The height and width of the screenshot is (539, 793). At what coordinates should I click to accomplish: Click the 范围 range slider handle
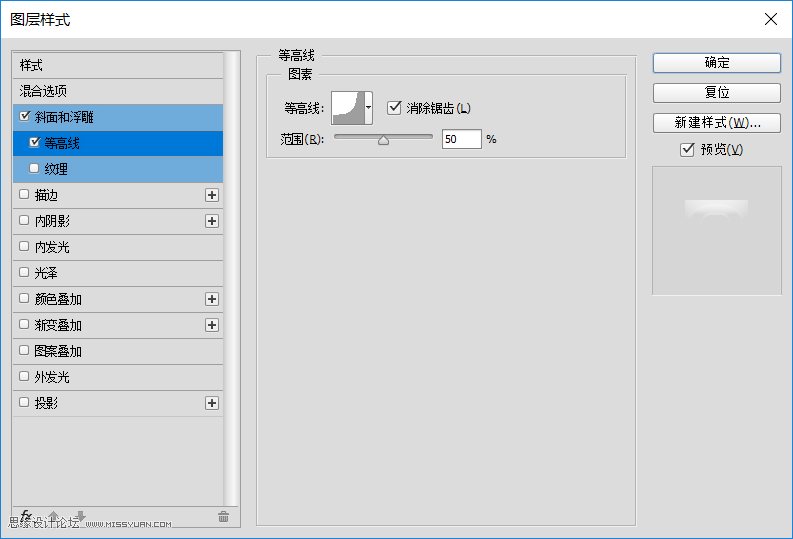pos(383,140)
